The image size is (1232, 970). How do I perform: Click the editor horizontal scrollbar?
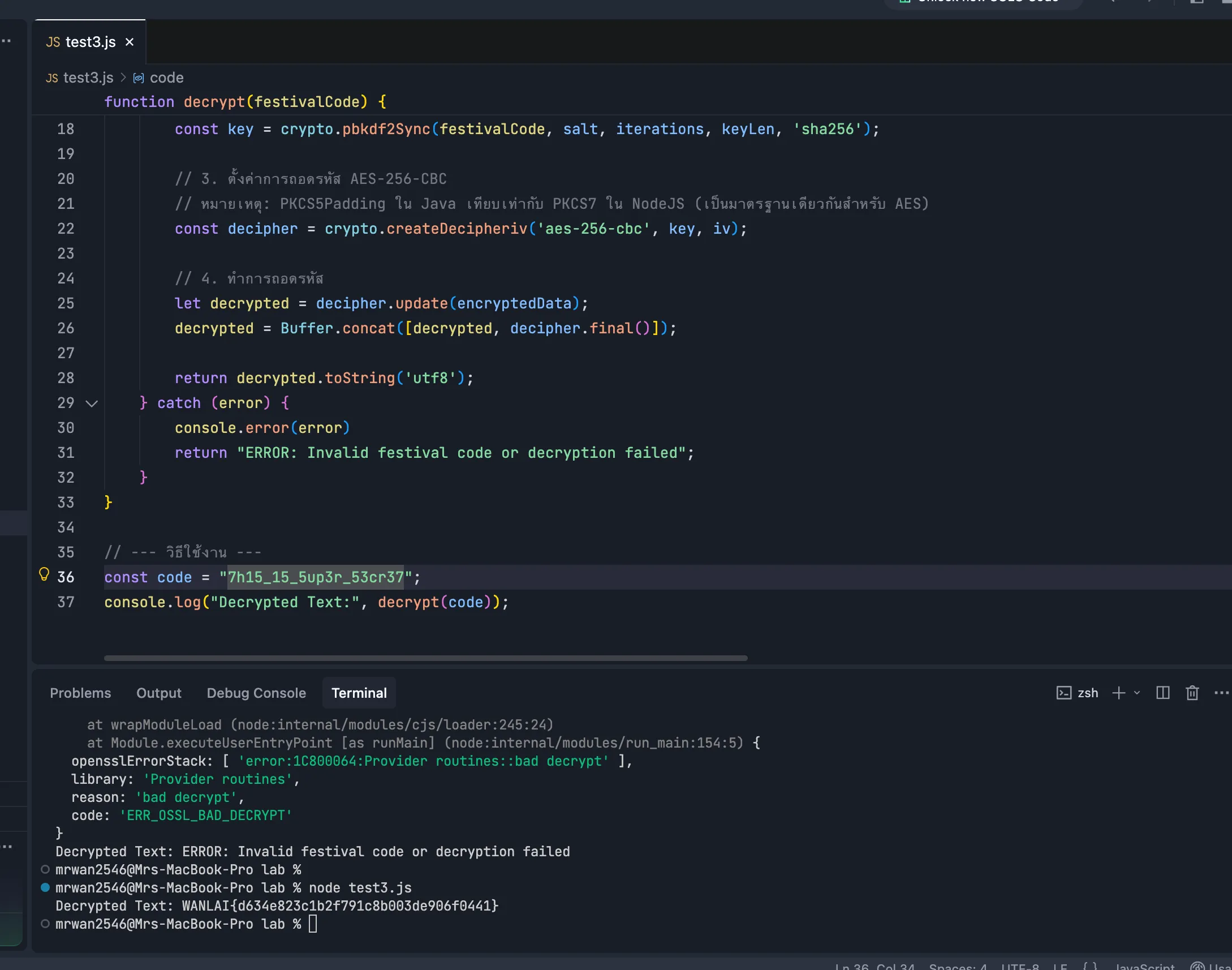coord(425,658)
